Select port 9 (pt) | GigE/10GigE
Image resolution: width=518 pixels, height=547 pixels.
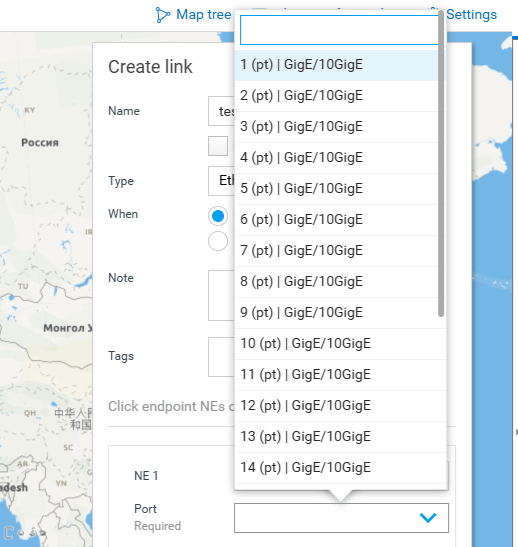click(x=337, y=313)
